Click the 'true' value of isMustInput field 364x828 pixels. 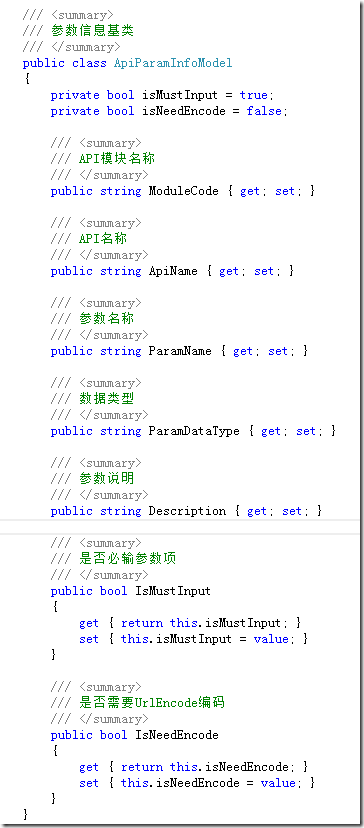click(253, 95)
